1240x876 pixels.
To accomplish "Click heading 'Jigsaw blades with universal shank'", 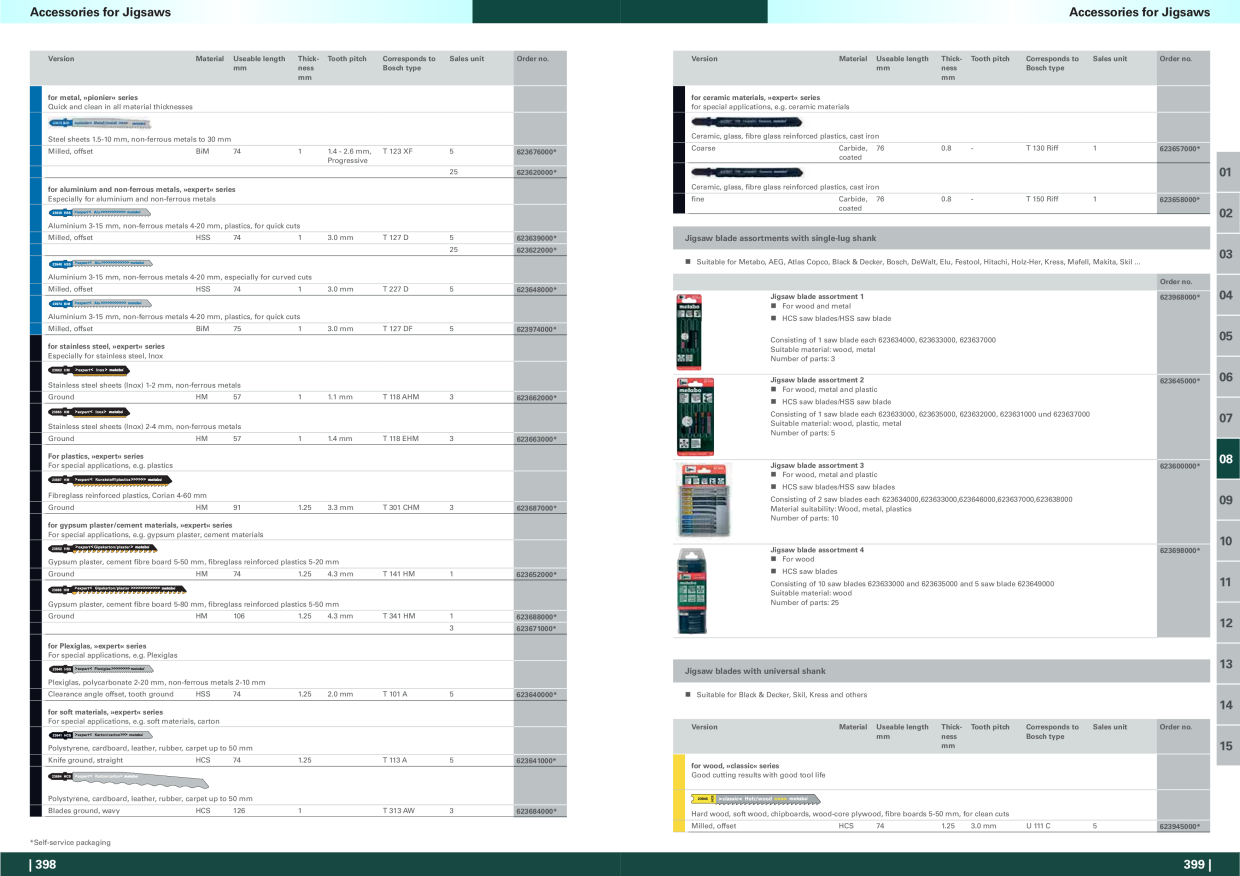I will pyautogui.click(x=755, y=671).
